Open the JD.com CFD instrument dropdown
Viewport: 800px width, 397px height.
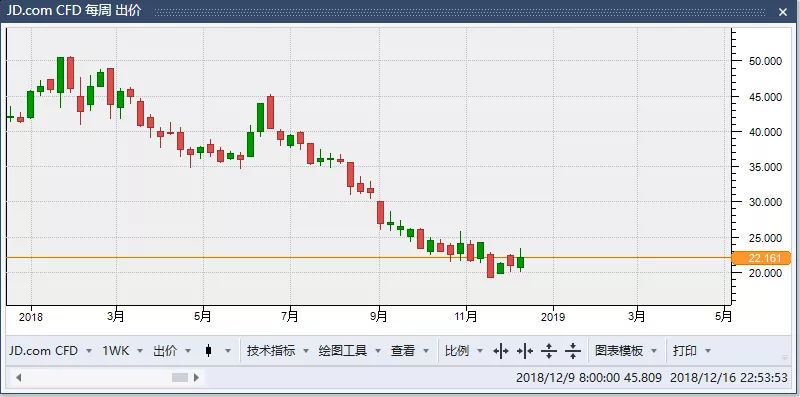pyautogui.click(x=51, y=351)
